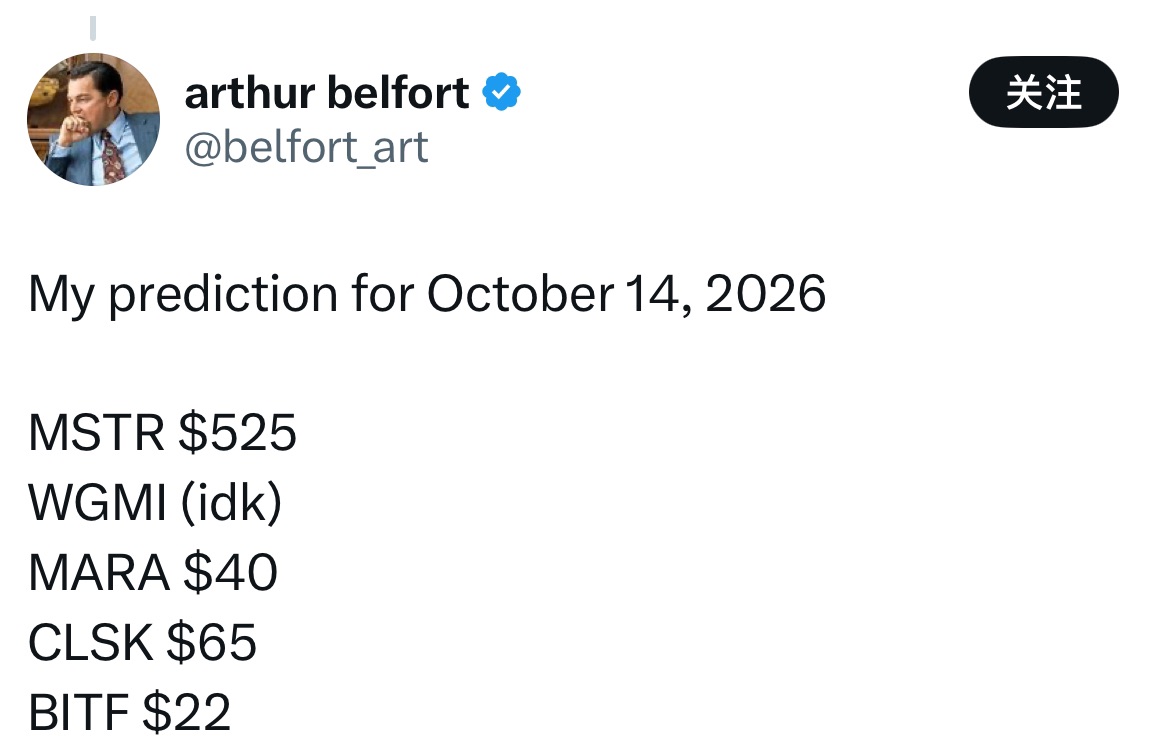
Task: Click the $40 price target
Action: tap(231, 572)
